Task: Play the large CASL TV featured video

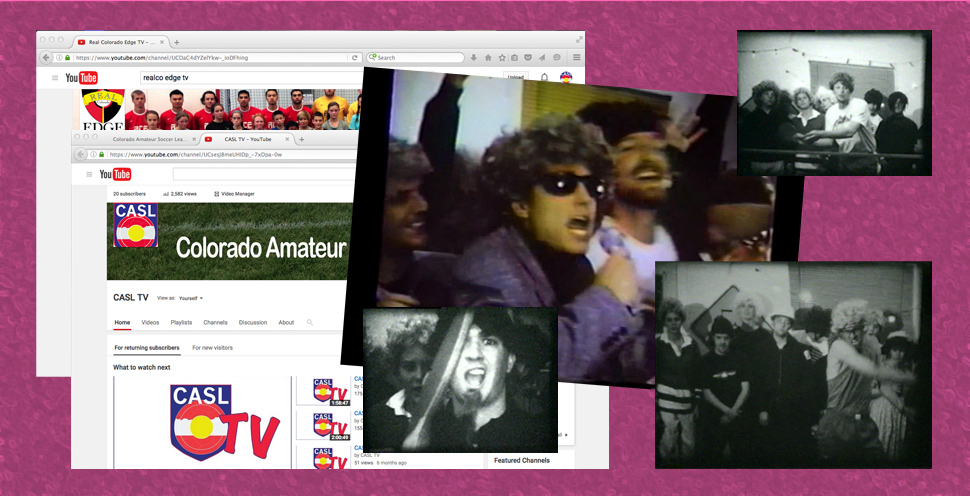Action: [x=202, y=422]
